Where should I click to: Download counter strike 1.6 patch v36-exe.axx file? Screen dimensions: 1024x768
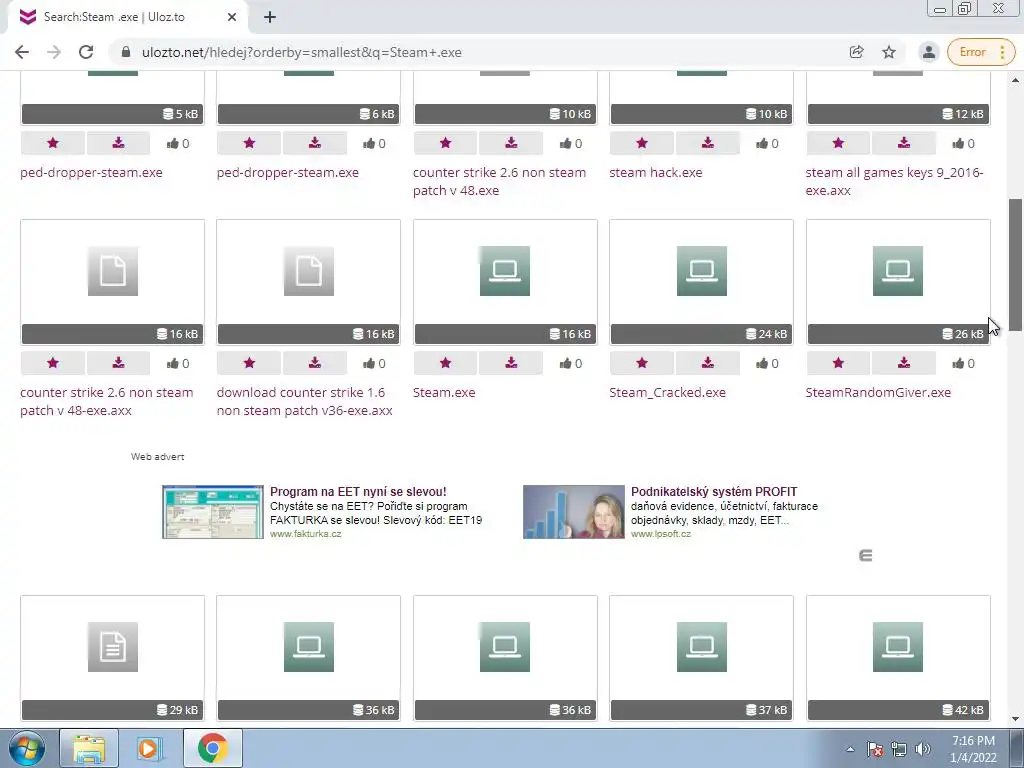point(314,363)
